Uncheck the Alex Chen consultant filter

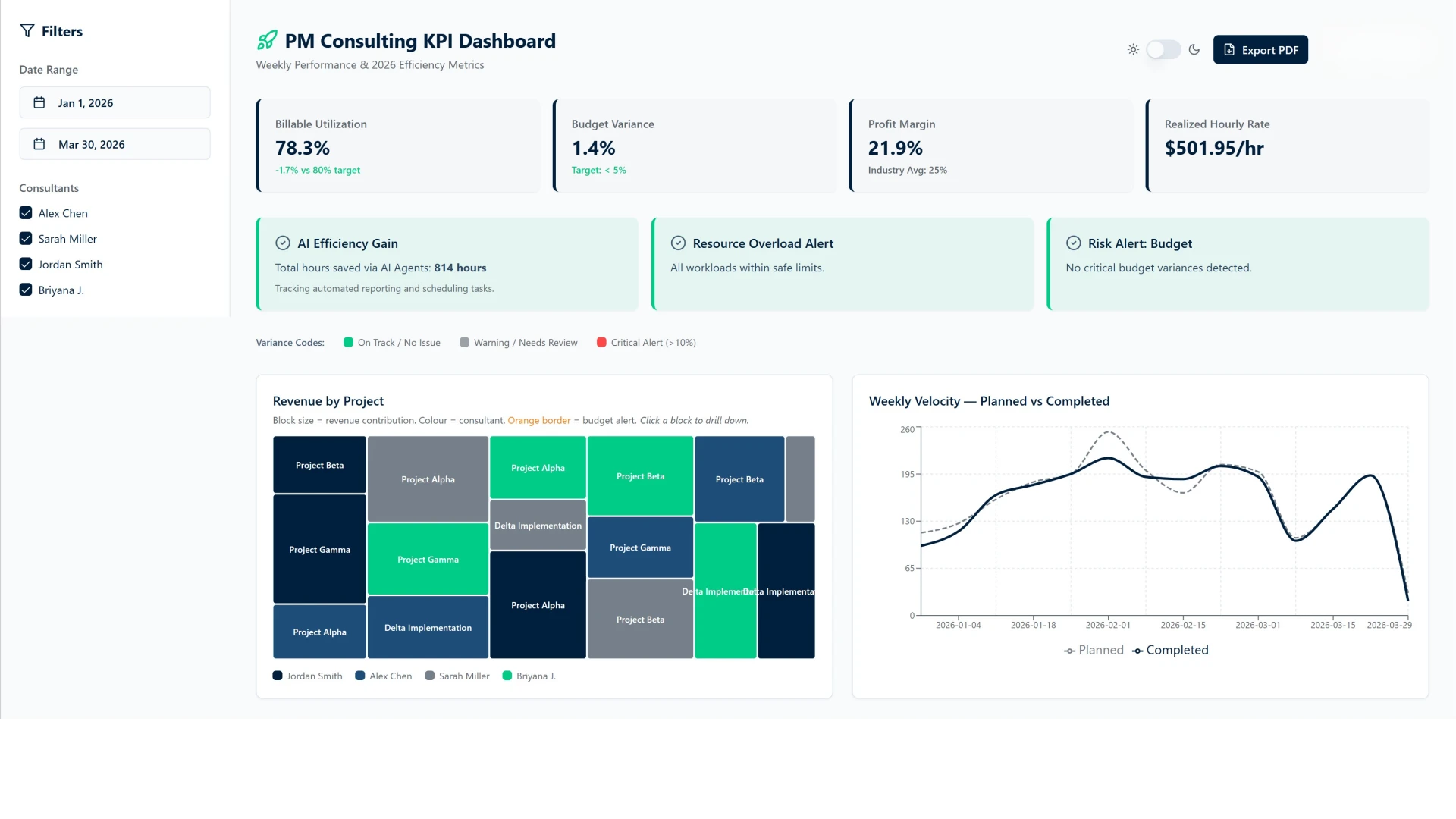26,213
